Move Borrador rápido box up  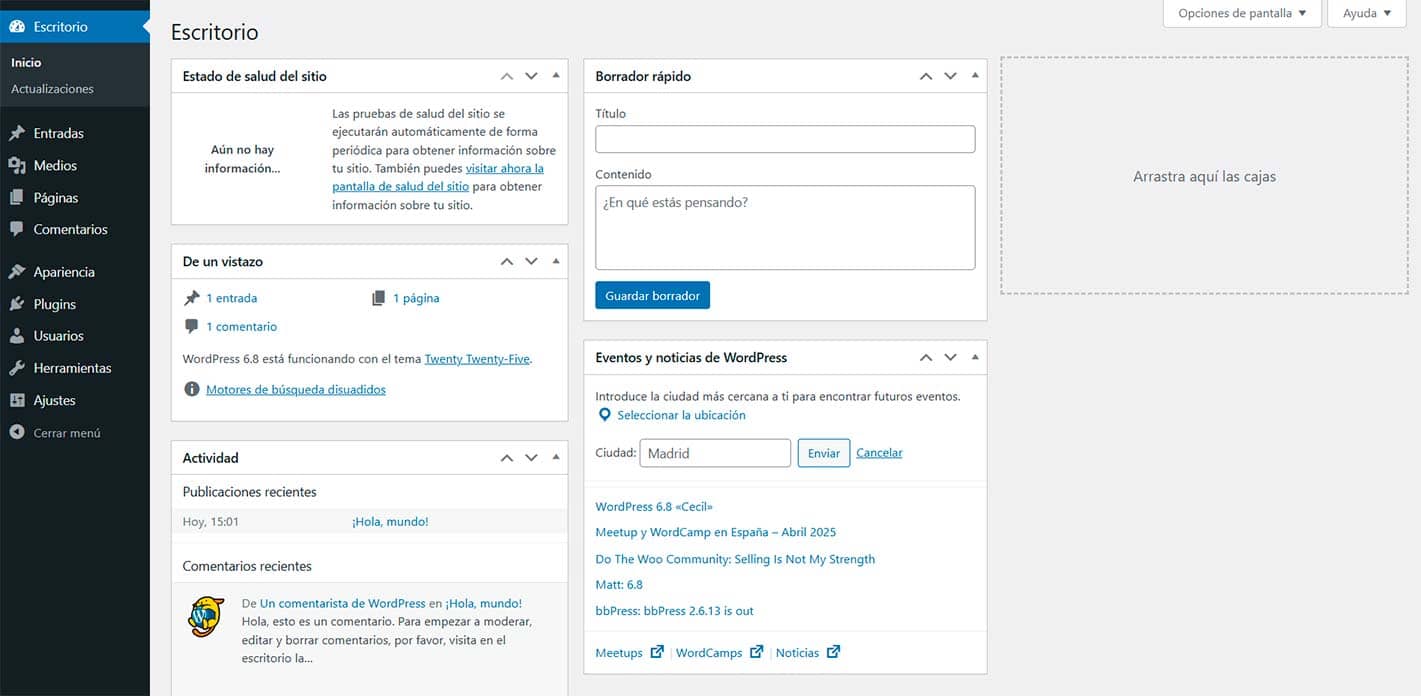[x=926, y=76]
